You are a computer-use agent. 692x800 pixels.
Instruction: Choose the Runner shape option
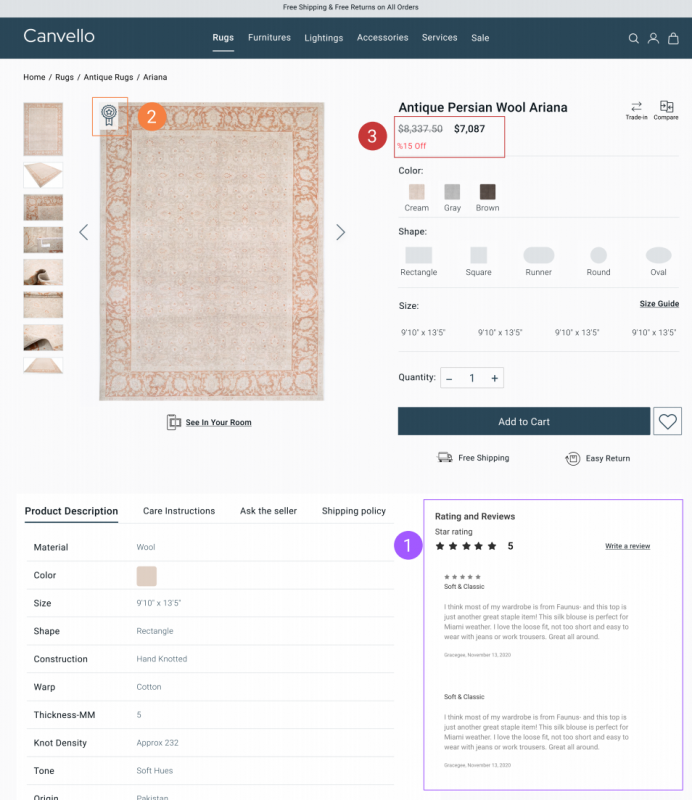tap(538, 256)
